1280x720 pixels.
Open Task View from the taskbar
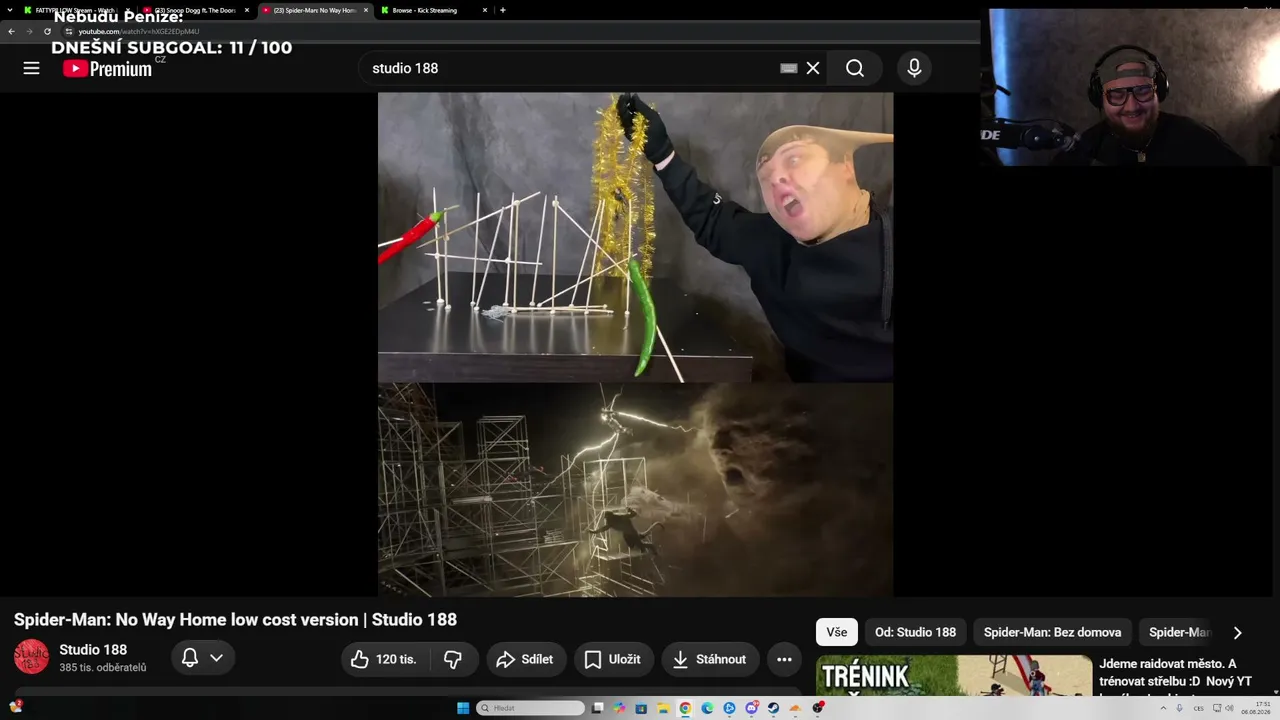tap(597, 708)
